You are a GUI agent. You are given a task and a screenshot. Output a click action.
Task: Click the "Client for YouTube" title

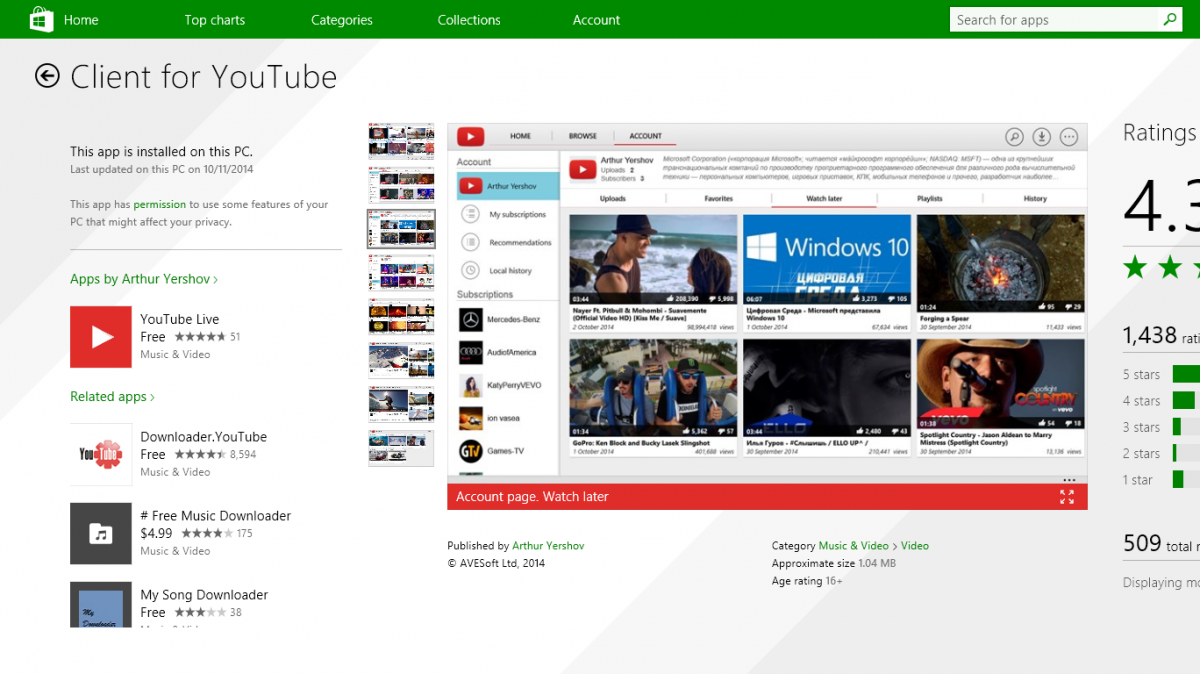[x=204, y=77]
